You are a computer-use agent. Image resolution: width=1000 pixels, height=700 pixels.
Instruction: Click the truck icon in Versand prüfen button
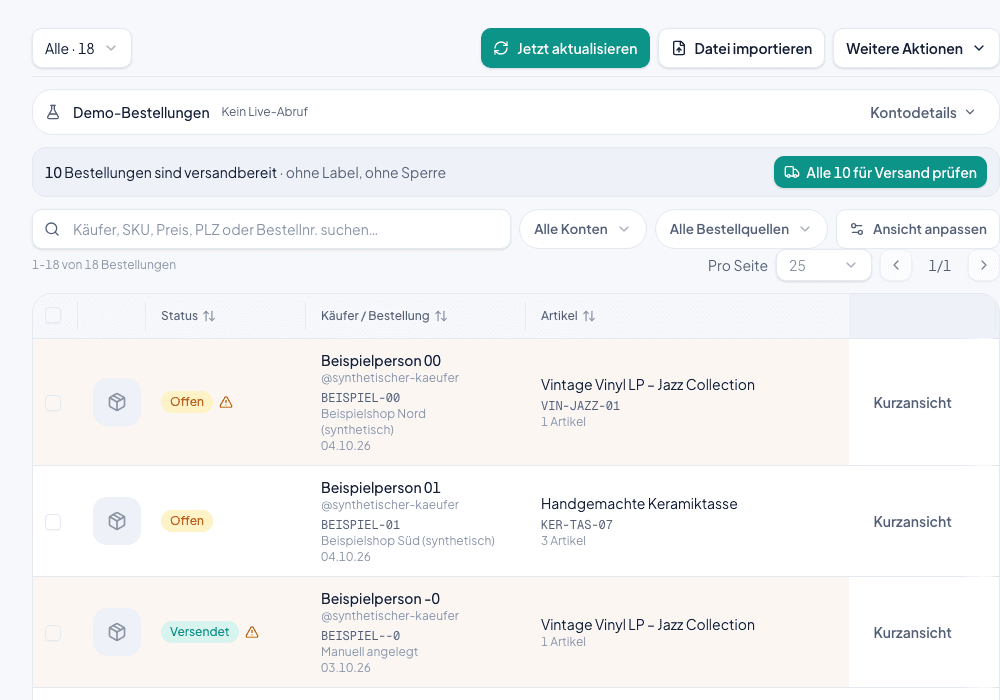[x=791, y=172]
